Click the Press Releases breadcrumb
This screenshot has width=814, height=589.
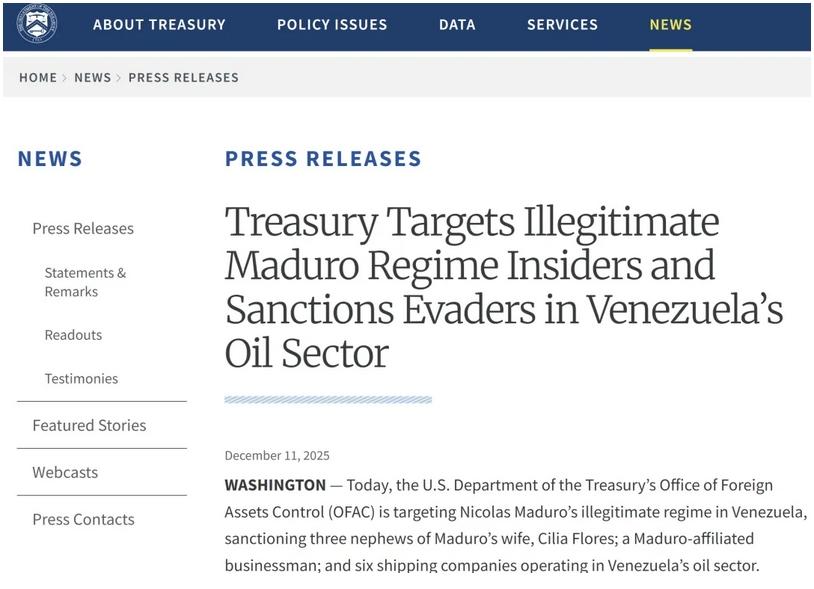tap(183, 78)
